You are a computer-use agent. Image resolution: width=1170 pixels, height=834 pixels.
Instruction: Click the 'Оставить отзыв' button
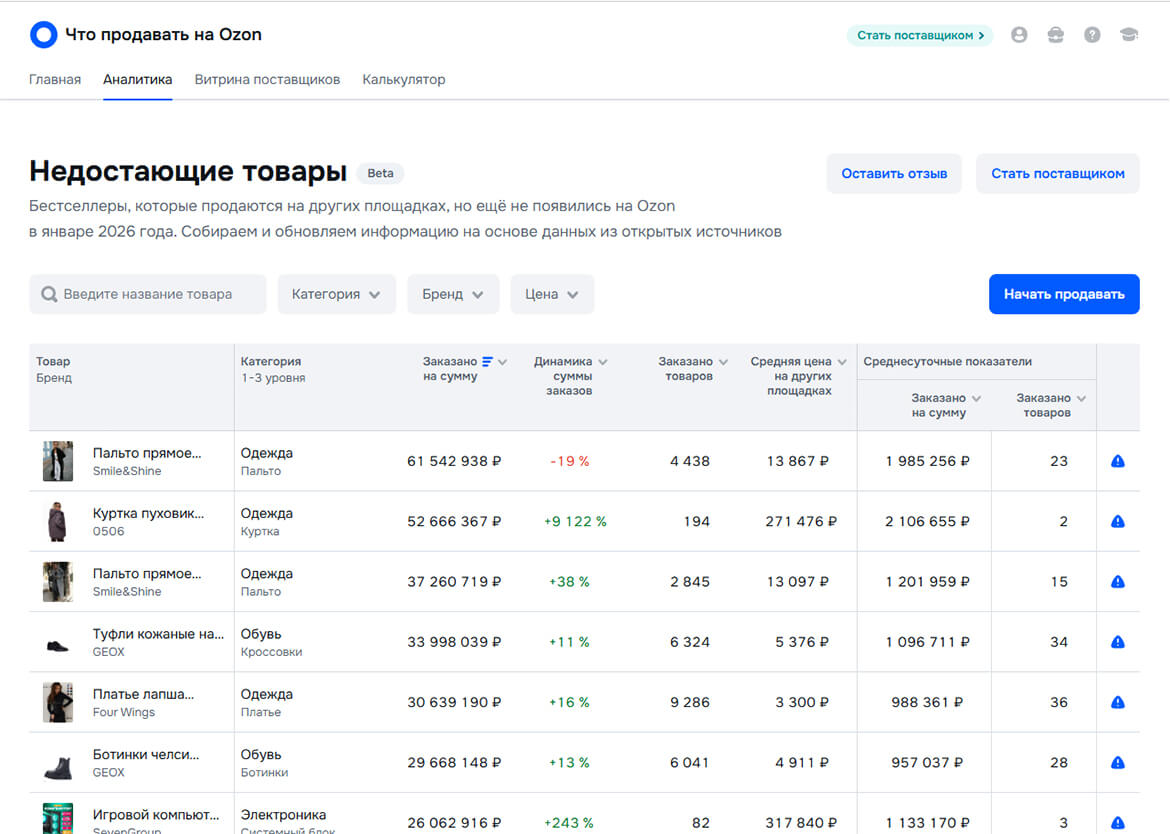[x=893, y=173]
